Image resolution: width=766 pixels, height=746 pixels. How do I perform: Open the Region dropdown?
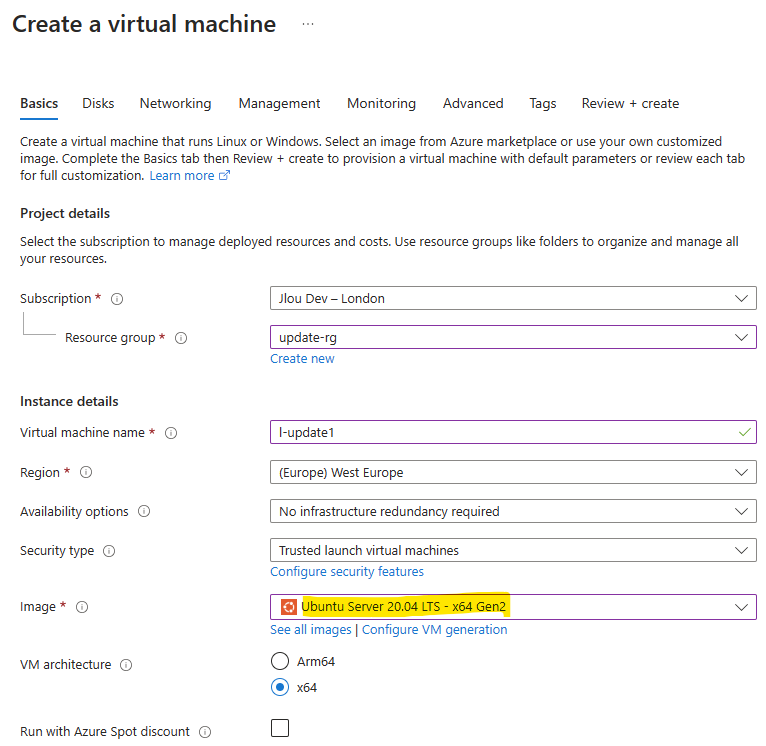tap(513, 472)
